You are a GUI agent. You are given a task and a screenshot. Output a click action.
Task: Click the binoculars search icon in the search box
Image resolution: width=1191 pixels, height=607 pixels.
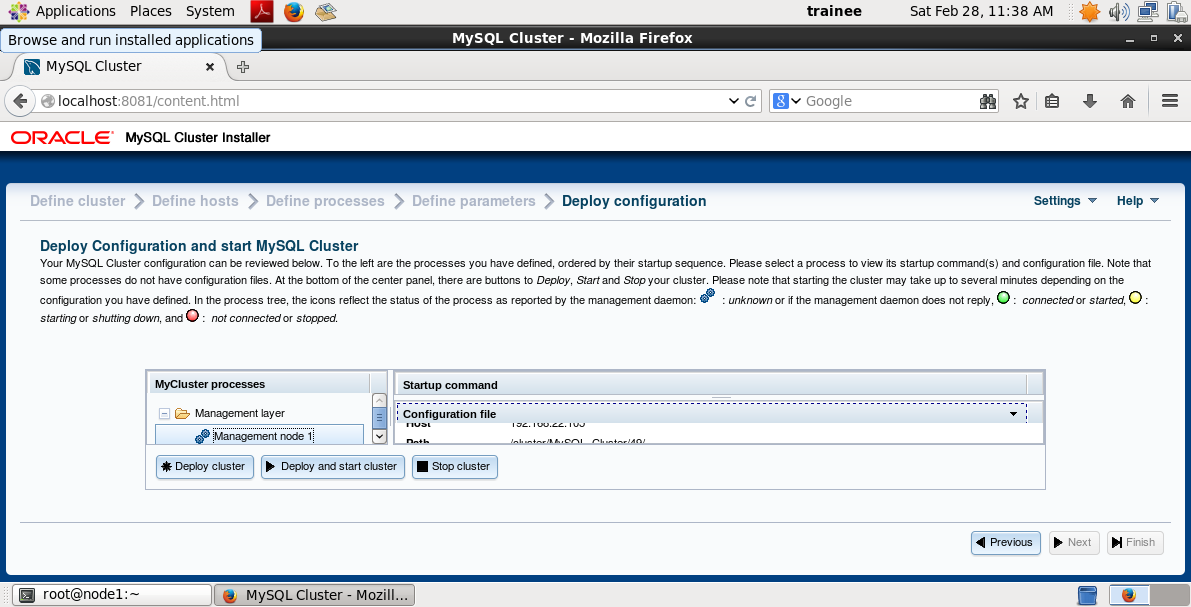987,101
